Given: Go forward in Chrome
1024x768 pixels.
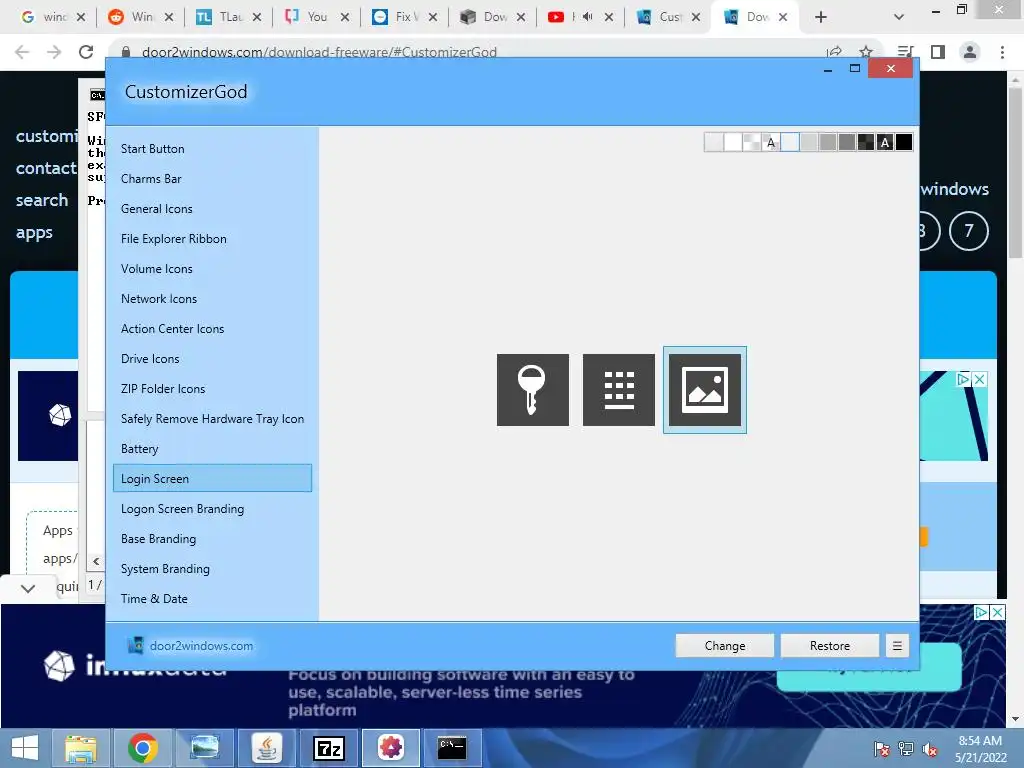Looking at the screenshot, I should (x=54, y=52).
